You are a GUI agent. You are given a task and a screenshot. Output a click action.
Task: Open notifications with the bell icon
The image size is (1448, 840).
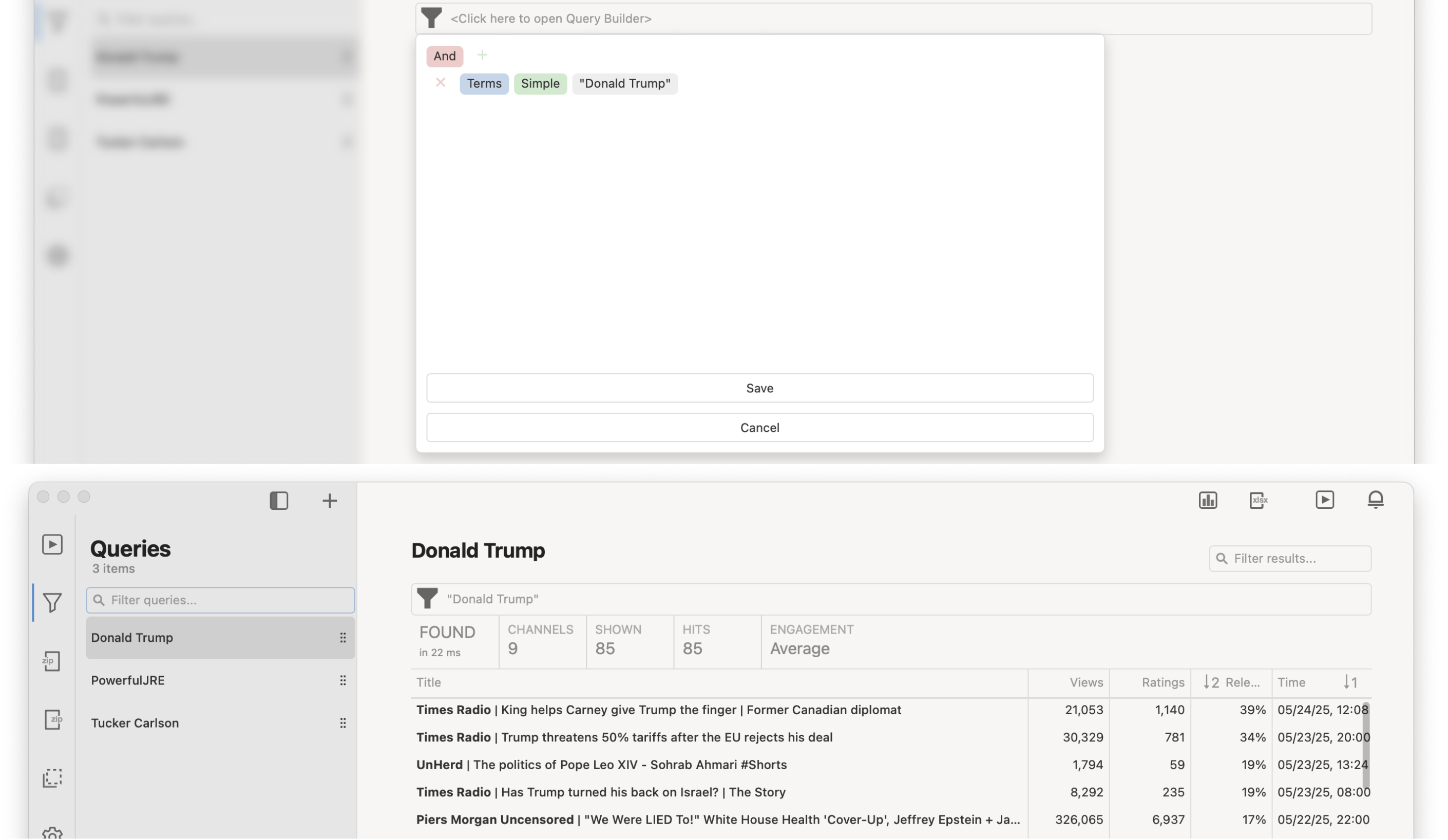tap(1375, 500)
